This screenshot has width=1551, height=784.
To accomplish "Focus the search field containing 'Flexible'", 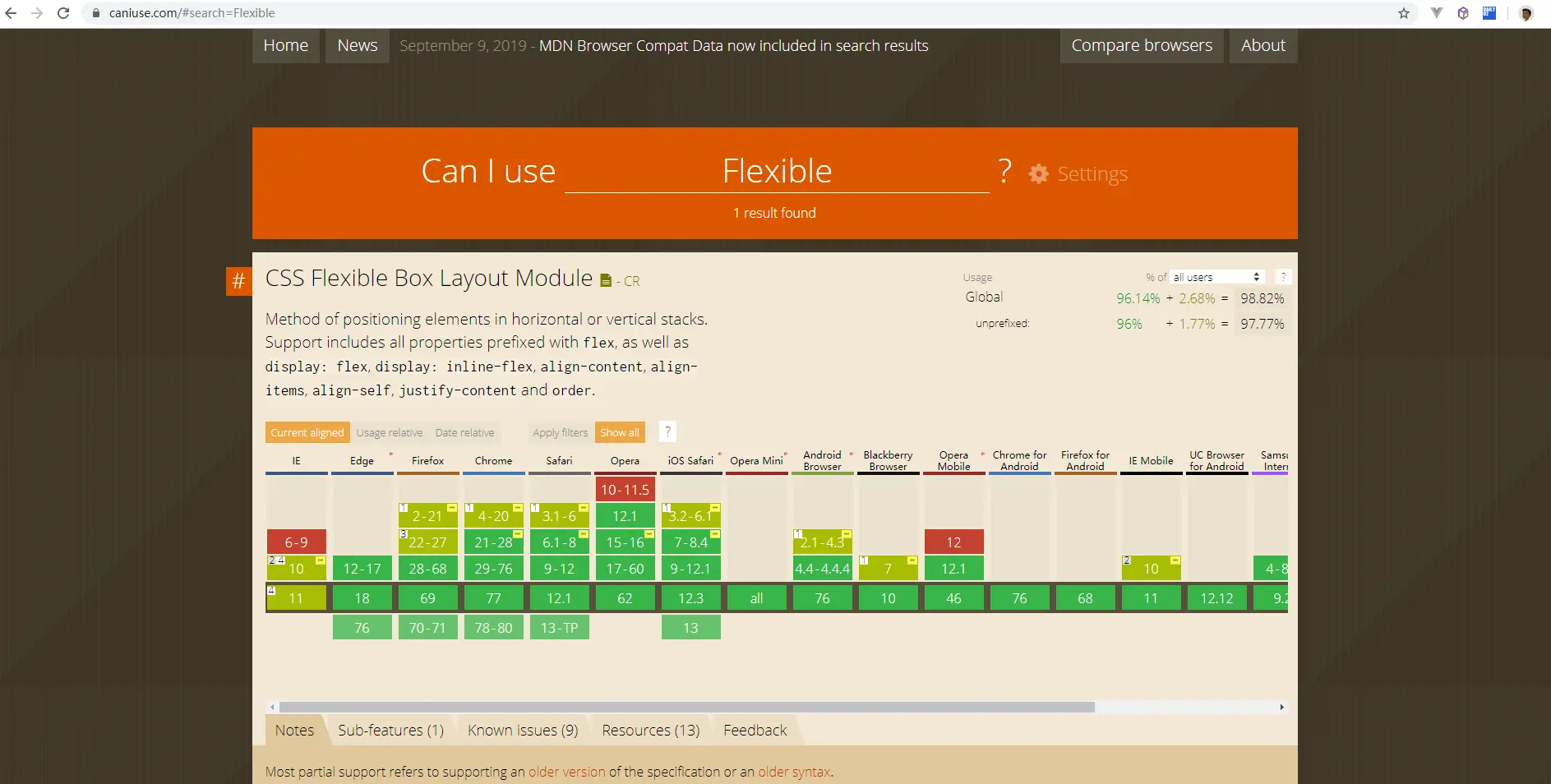I will coord(777,171).
